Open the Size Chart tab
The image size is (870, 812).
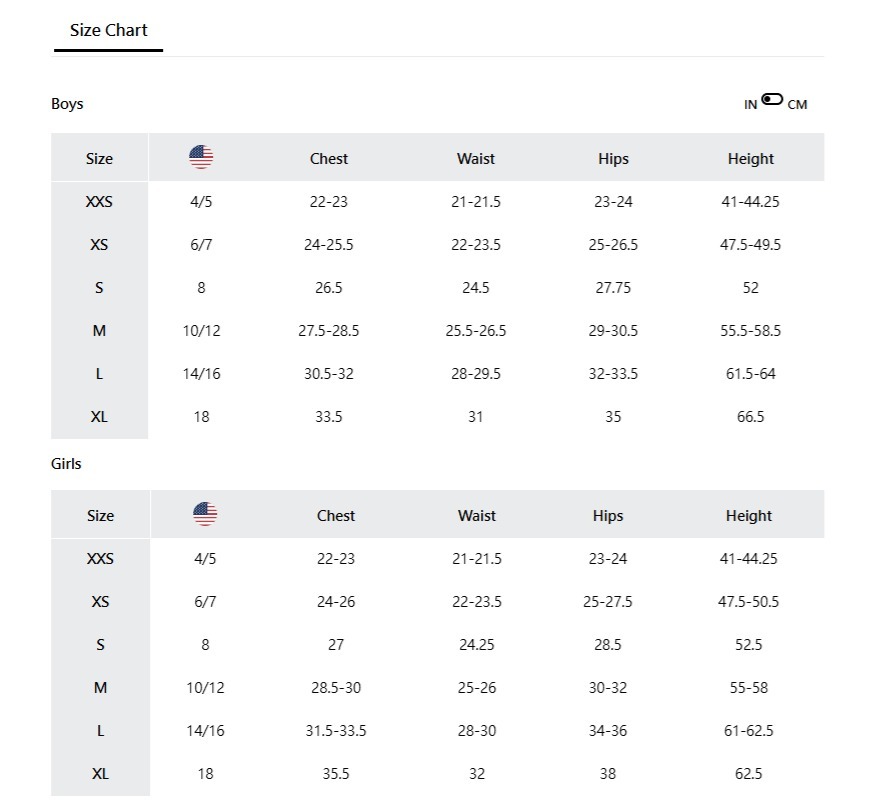pyautogui.click(x=108, y=30)
